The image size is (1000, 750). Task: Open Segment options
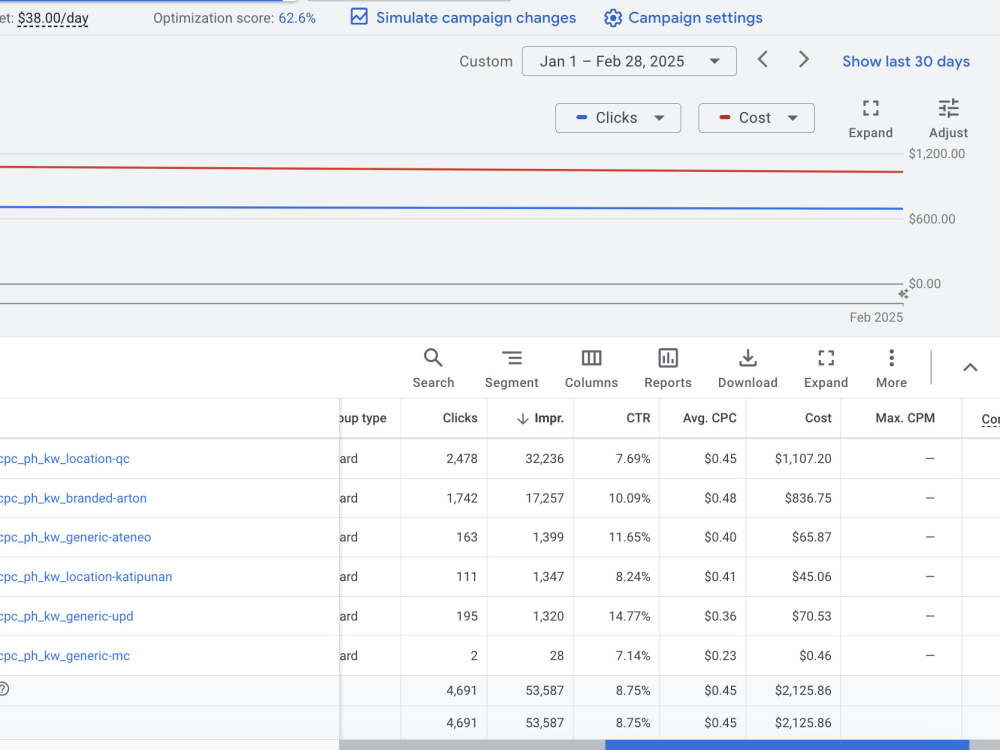[x=511, y=369]
